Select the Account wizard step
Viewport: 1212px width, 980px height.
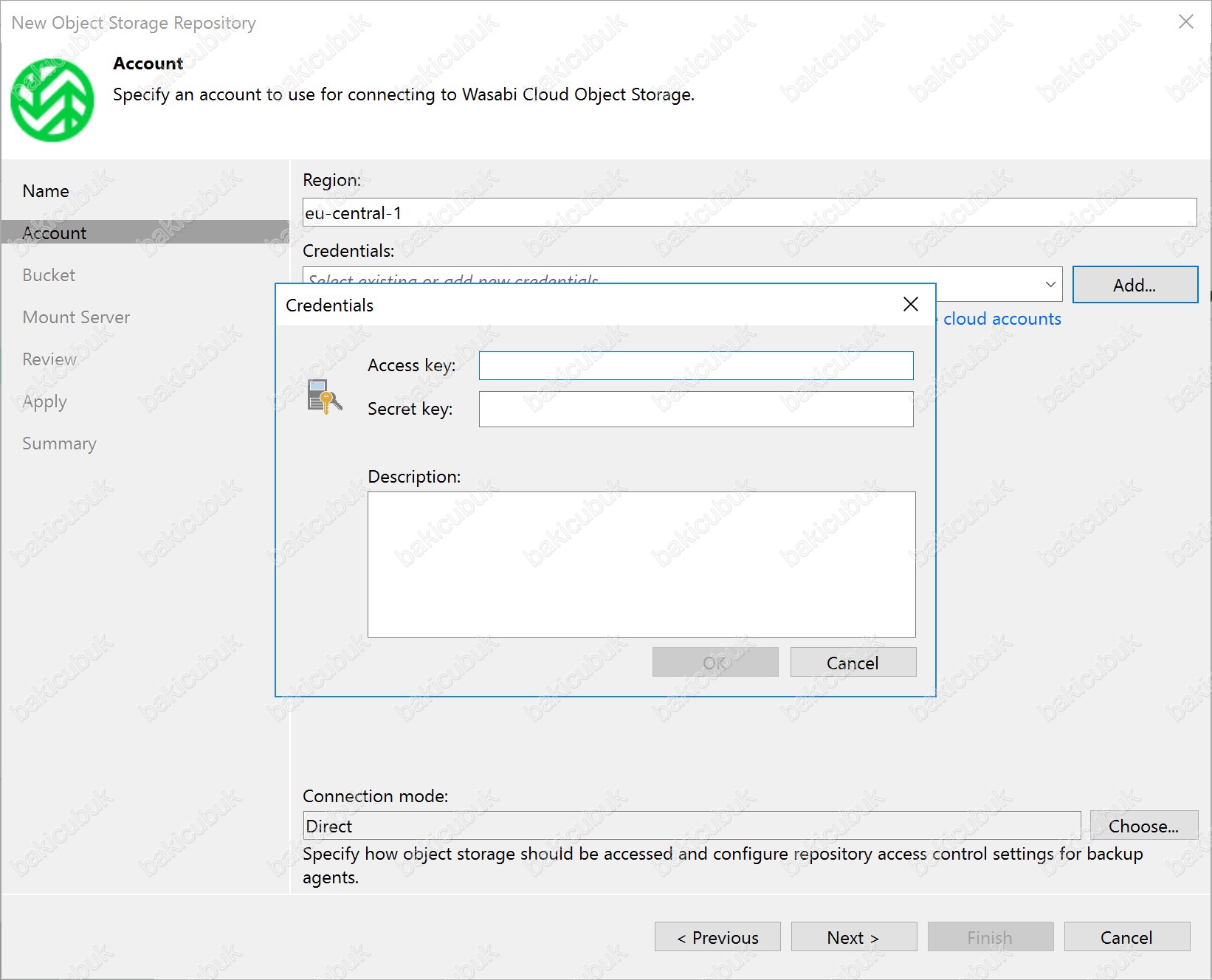(55, 233)
